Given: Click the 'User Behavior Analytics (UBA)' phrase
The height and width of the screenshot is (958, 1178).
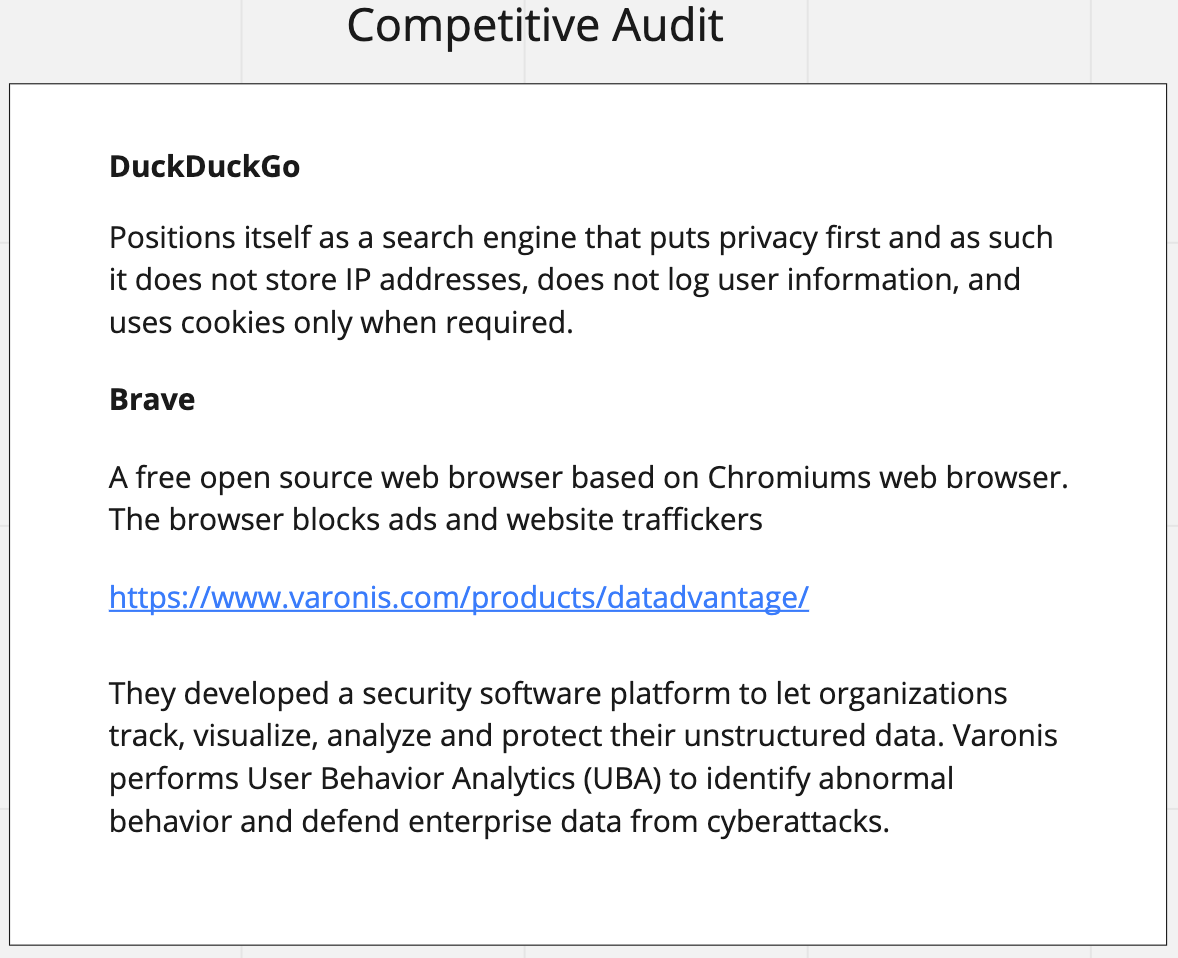Looking at the screenshot, I should (x=454, y=778).
